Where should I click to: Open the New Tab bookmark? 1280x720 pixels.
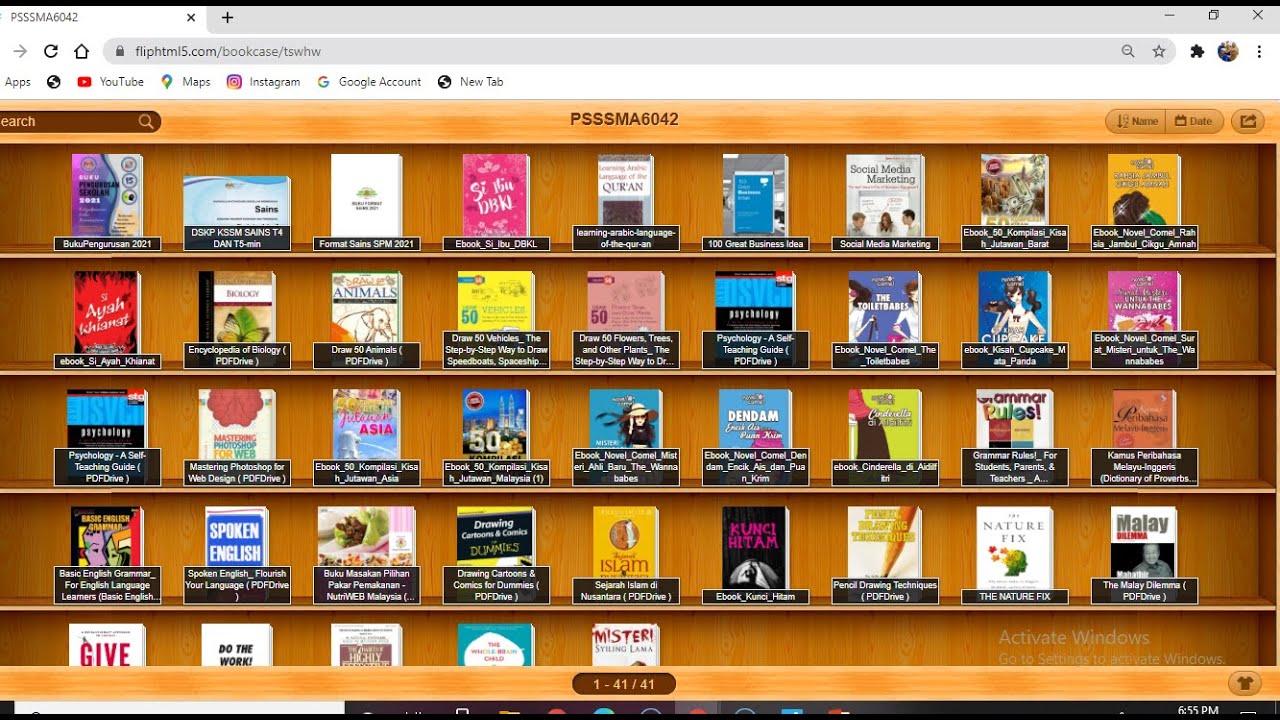click(470, 82)
